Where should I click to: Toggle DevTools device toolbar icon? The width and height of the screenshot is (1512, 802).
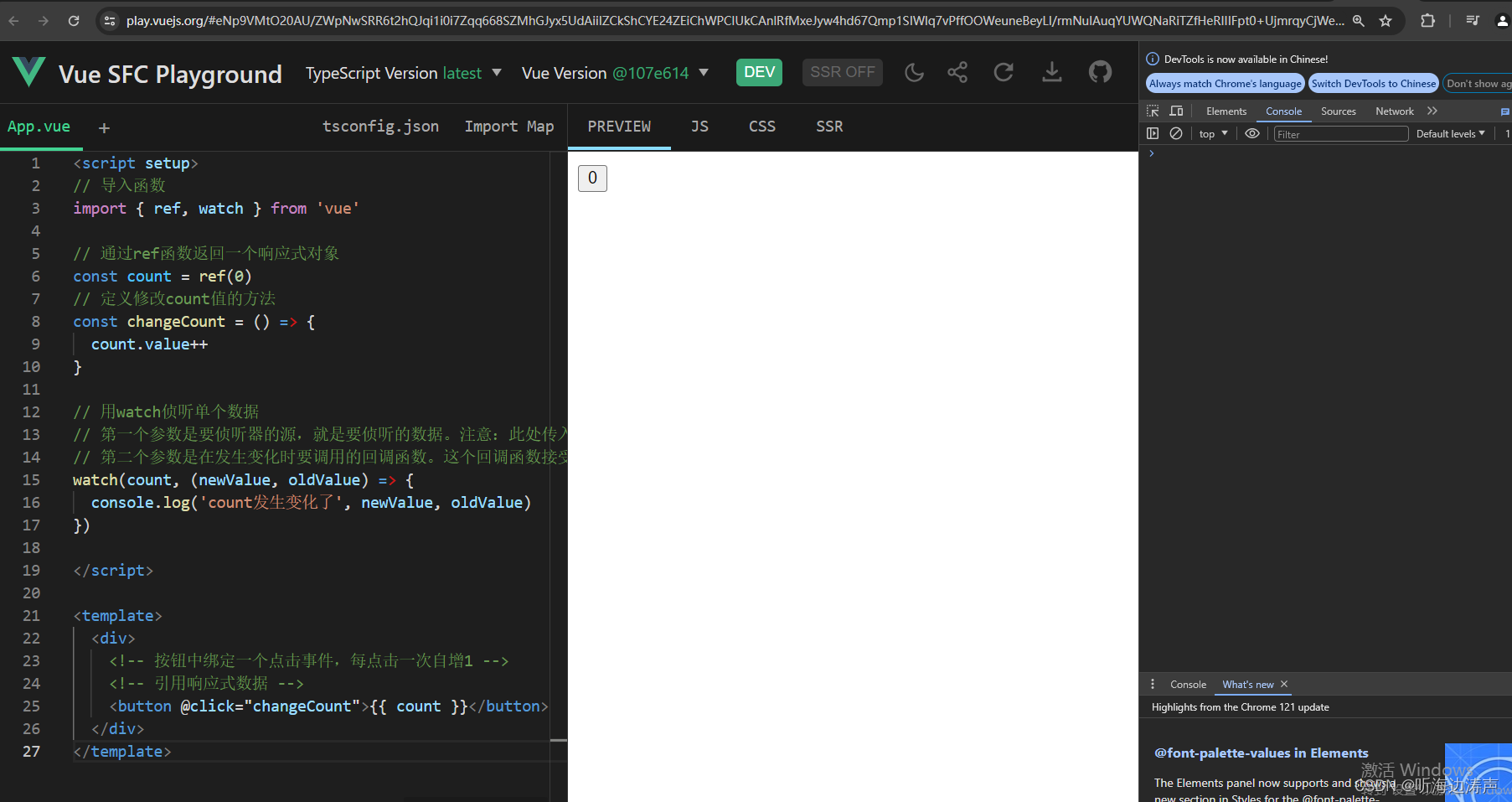[x=1176, y=111]
